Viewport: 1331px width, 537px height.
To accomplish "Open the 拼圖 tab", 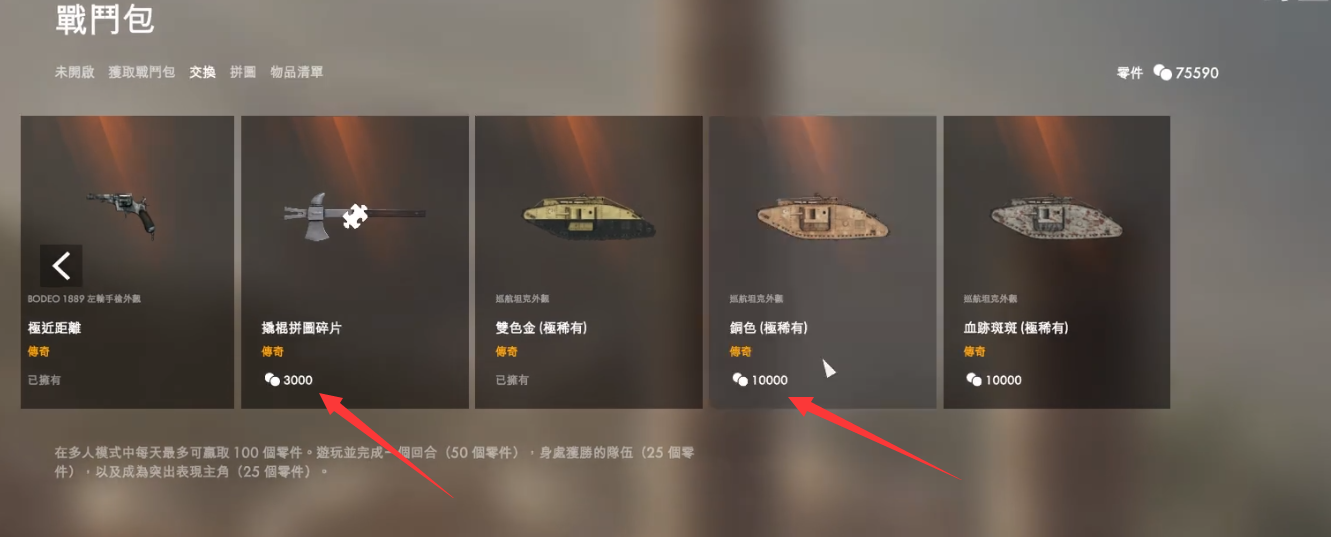I will pyautogui.click(x=243, y=72).
